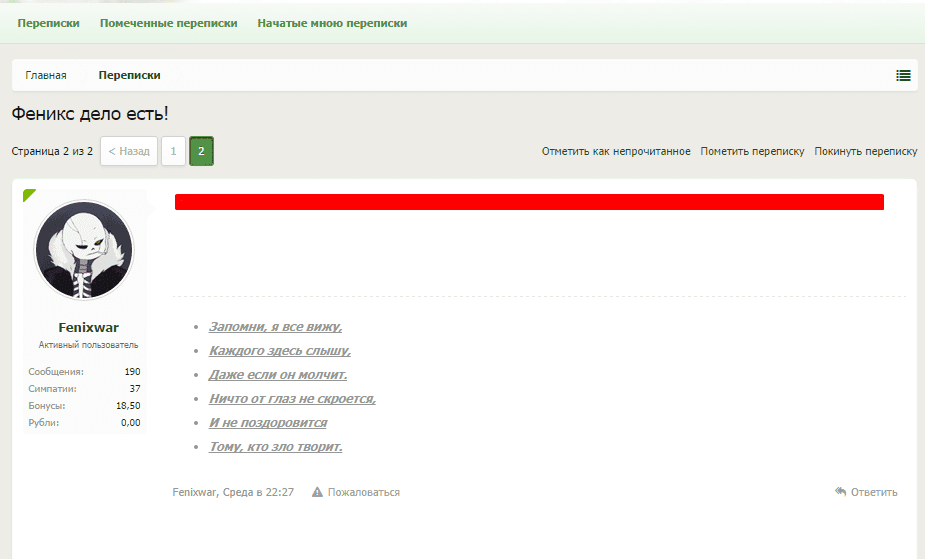Open Fenixwar's avatar picture

[x=85, y=250]
